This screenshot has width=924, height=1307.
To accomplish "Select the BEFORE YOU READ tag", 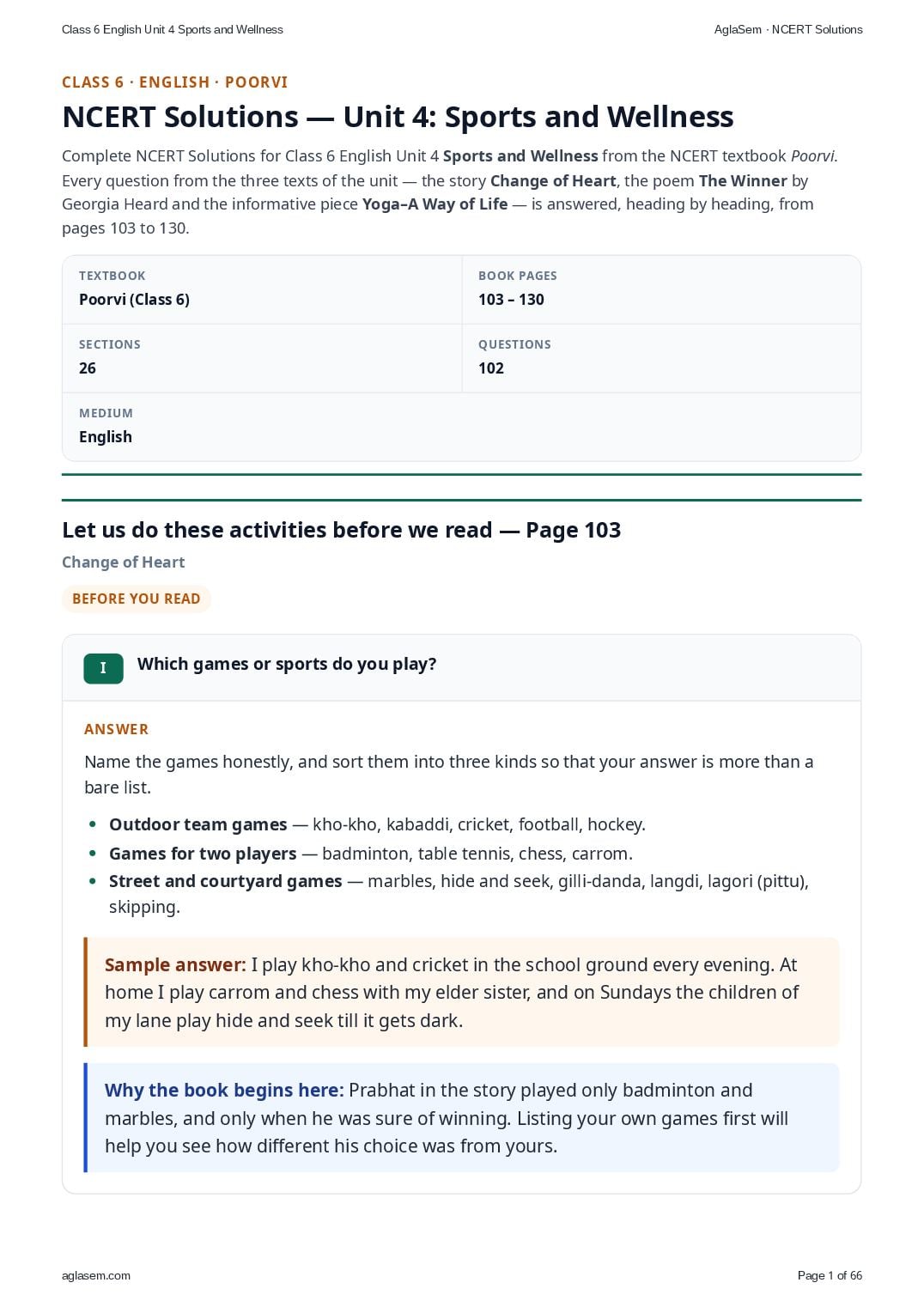I will click(137, 599).
